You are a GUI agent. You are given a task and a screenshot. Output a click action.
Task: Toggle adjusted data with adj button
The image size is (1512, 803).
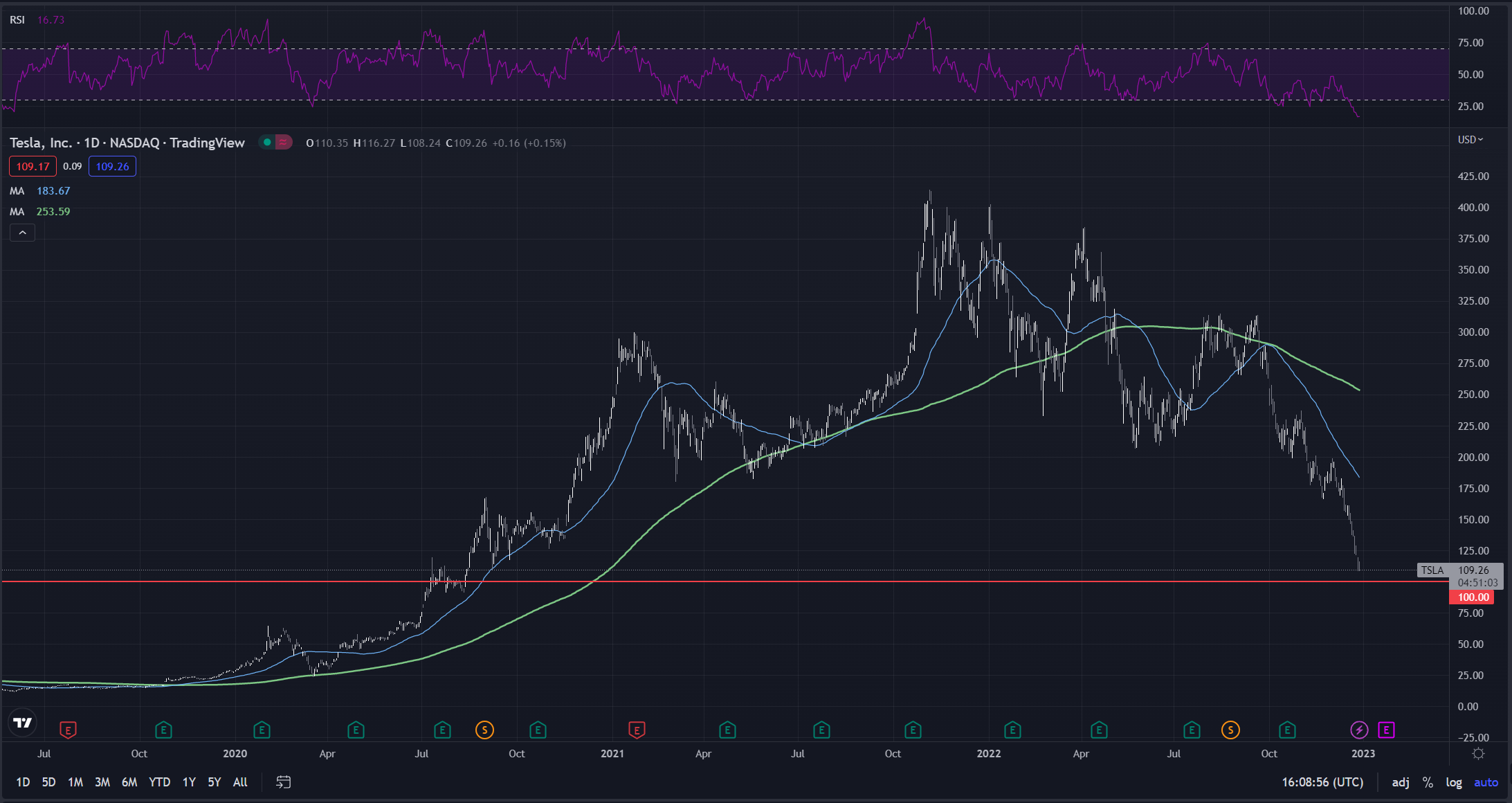click(1401, 782)
